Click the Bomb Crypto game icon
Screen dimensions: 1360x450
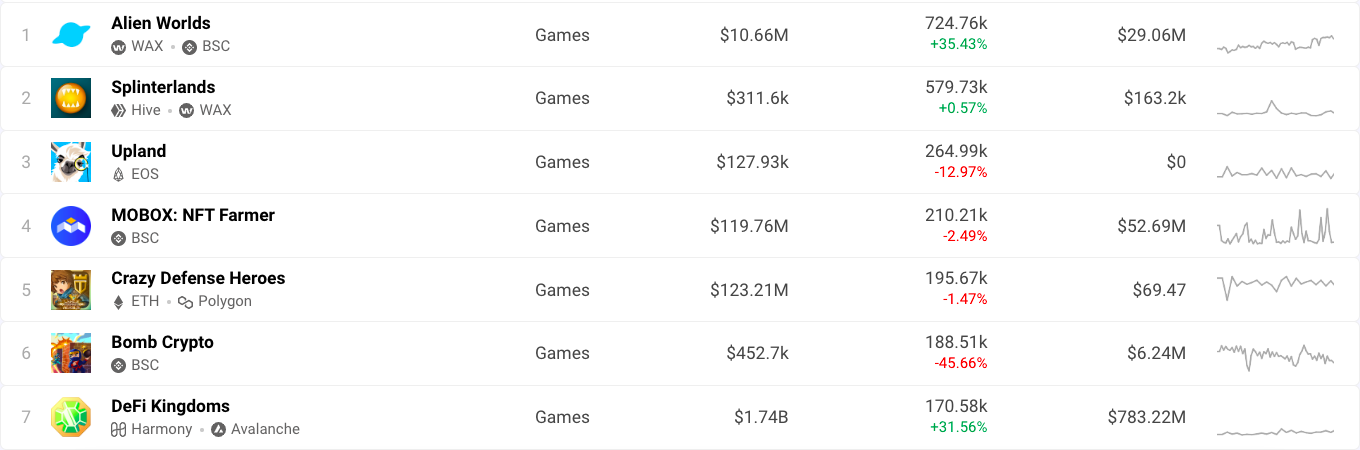point(71,353)
